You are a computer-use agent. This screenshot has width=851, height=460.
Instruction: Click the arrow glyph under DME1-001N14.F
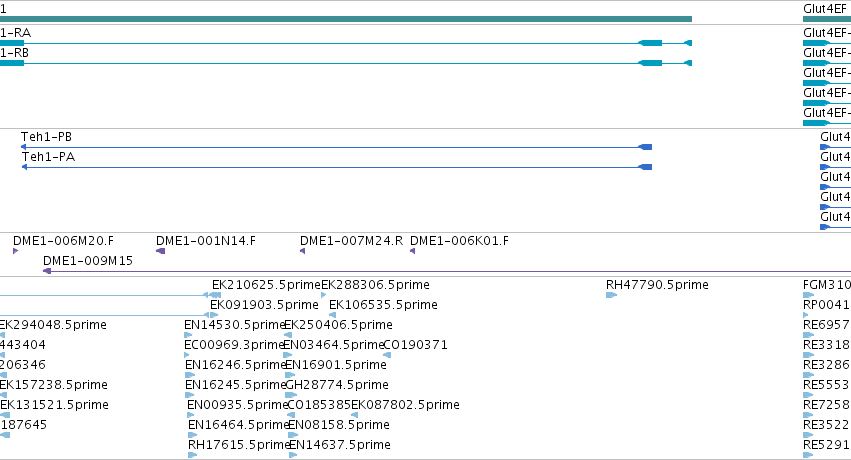pyautogui.click(x=160, y=251)
